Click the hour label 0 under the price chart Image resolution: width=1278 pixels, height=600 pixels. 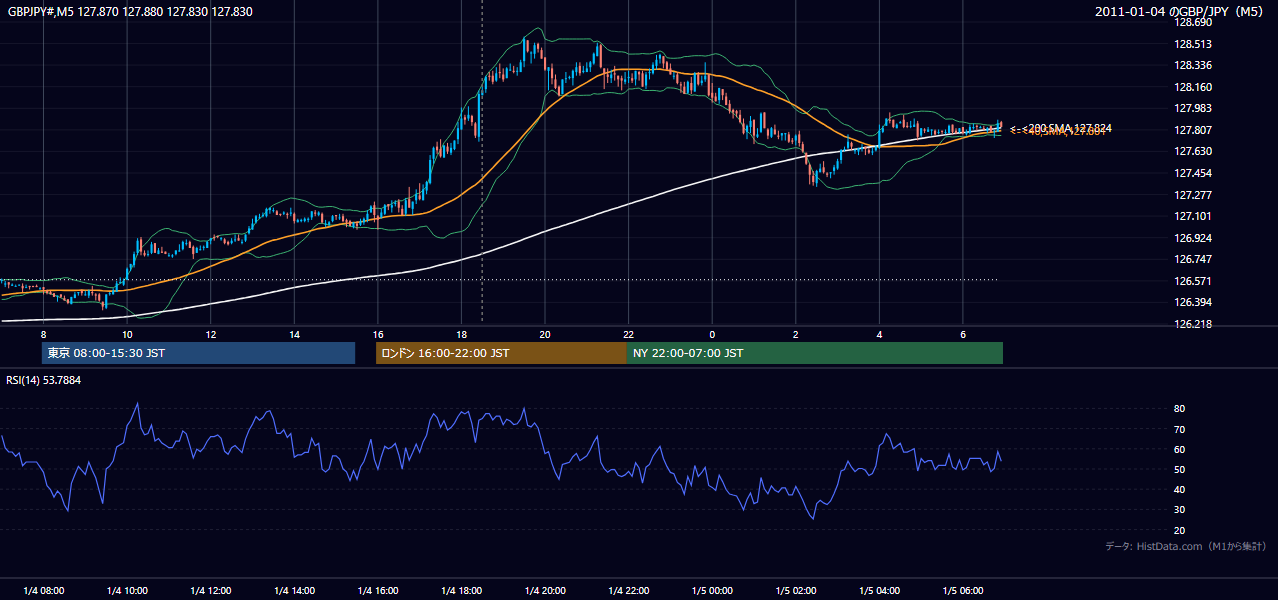[712, 334]
